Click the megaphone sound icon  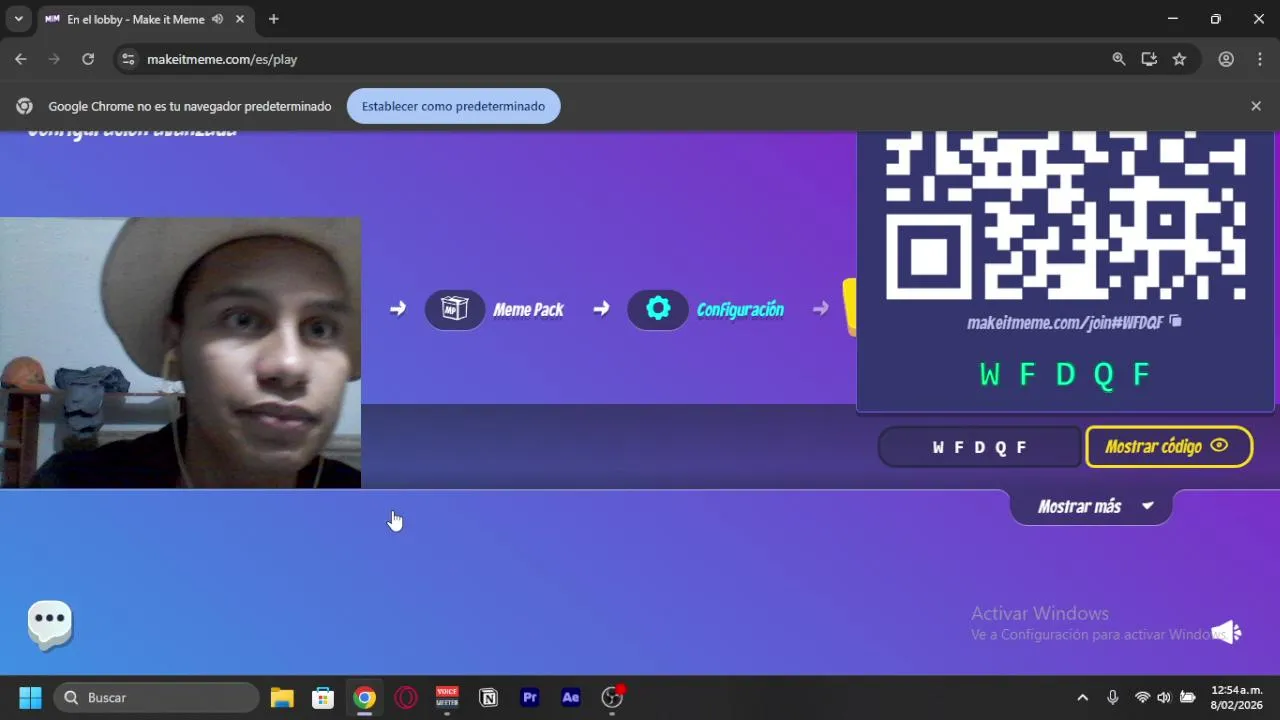[x=1226, y=632]
